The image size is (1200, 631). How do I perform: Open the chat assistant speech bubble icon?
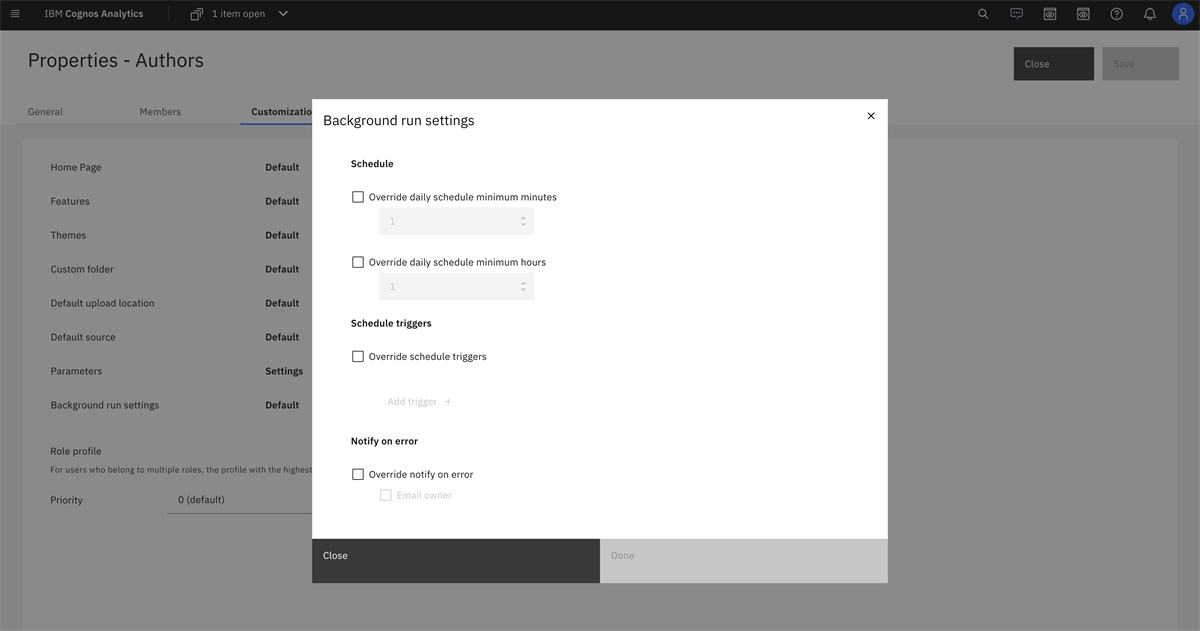(x=1017, y=14)
